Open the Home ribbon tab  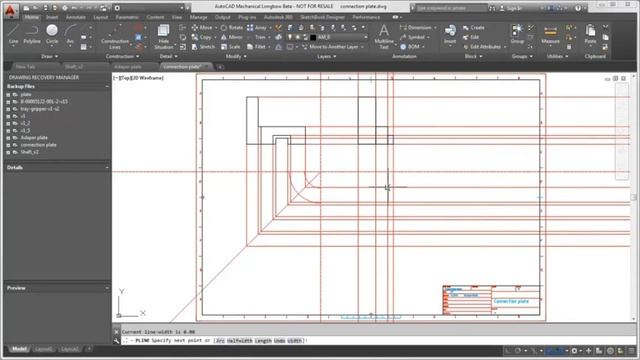pos(31,18)
